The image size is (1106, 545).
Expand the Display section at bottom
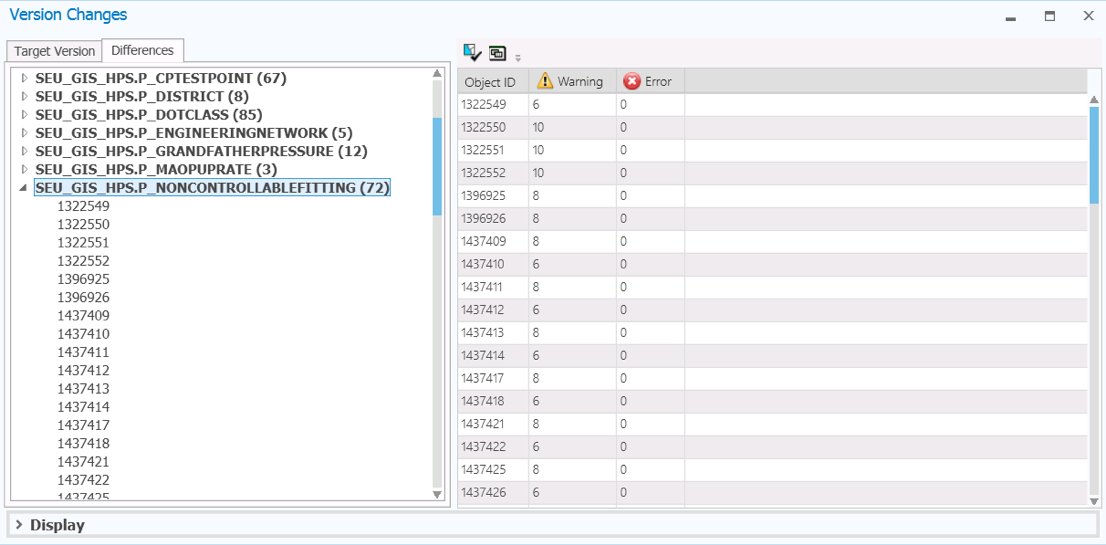(x=18, y=525)
